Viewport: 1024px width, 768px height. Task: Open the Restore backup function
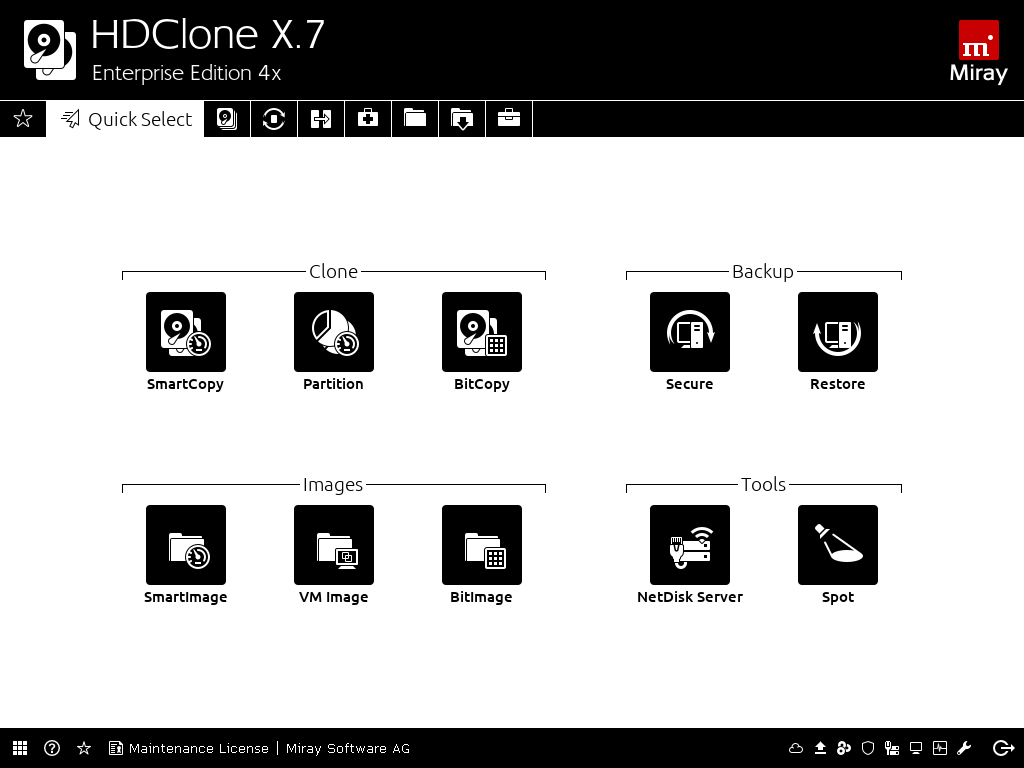click(x=837, y=332)
